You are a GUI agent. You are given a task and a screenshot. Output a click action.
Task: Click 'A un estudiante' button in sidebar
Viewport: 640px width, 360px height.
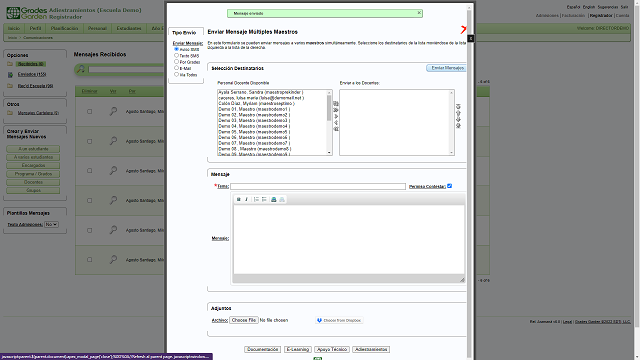[33, 149]
